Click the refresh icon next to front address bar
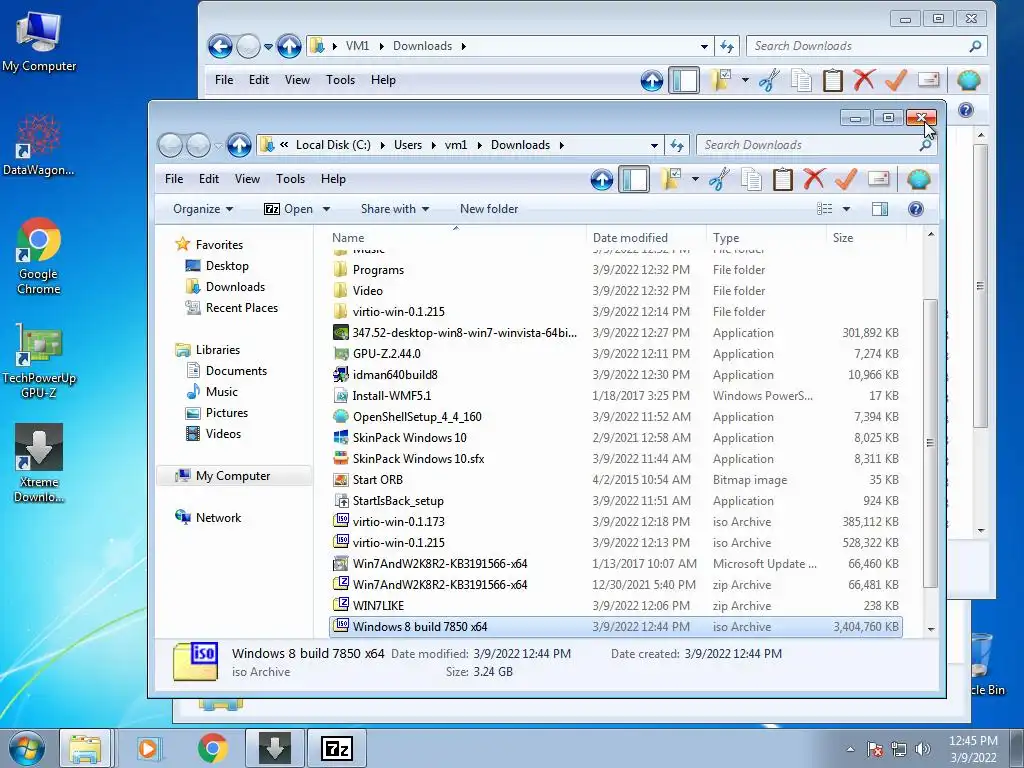The width and height of the screenshot is (1024, 768). pos(677,145)
